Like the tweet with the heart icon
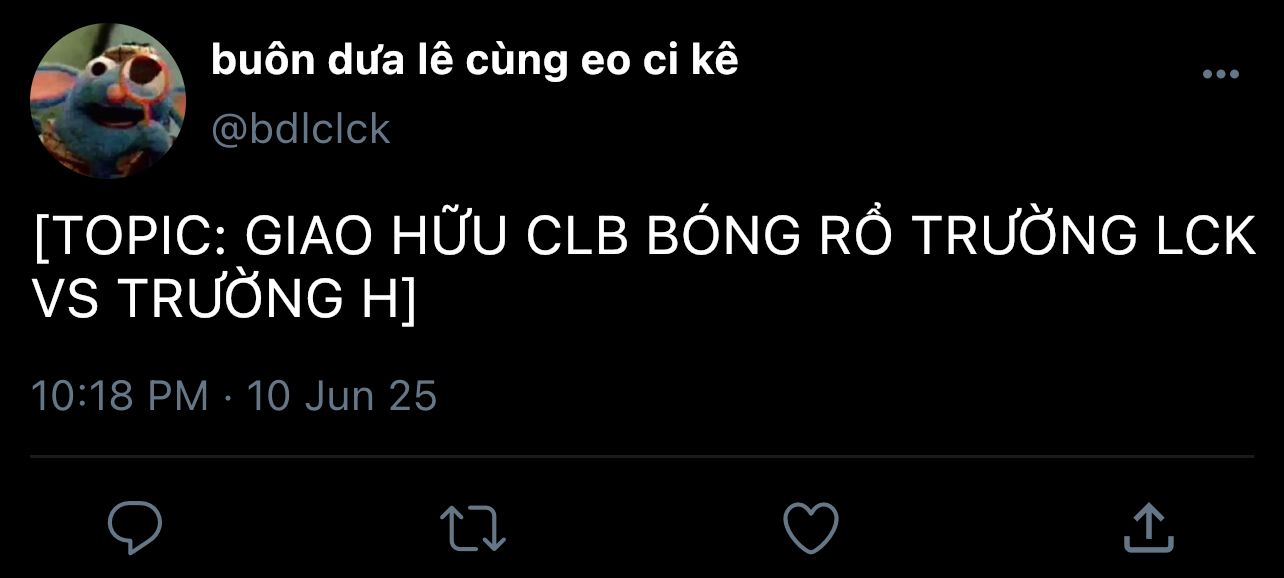The image size is (1284, 578). 810,527
